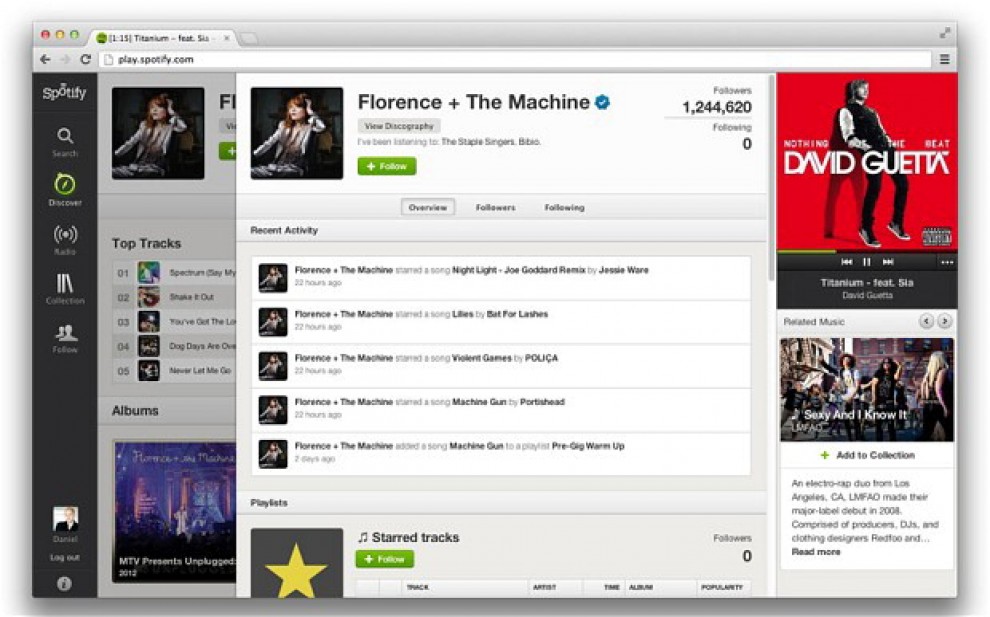Screen dimensions: 990x617
Task: Open song Night Light - Joe Goddard Remix
Action: point(518,270)
